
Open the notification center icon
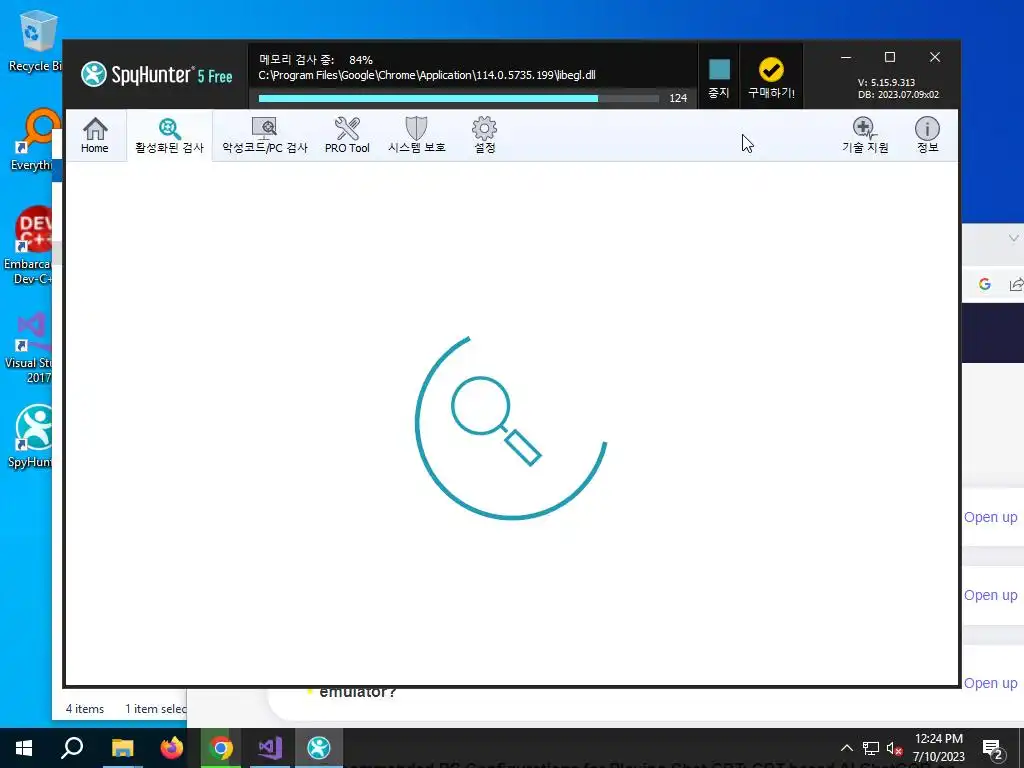pyautogui.click(x=993, y=749)
